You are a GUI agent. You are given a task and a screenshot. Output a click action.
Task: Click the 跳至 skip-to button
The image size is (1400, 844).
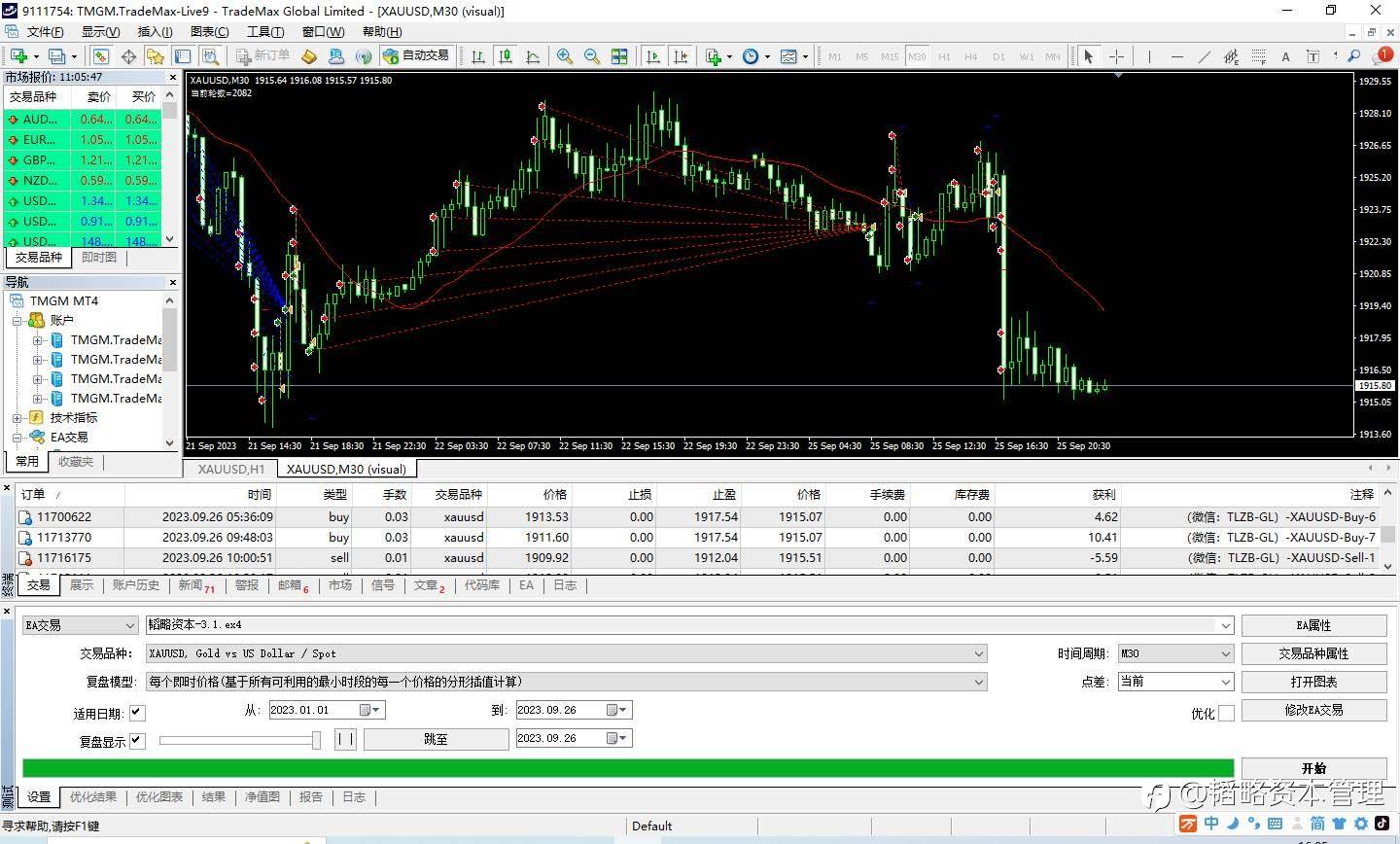pyautogui.click(x=436, y=739)
